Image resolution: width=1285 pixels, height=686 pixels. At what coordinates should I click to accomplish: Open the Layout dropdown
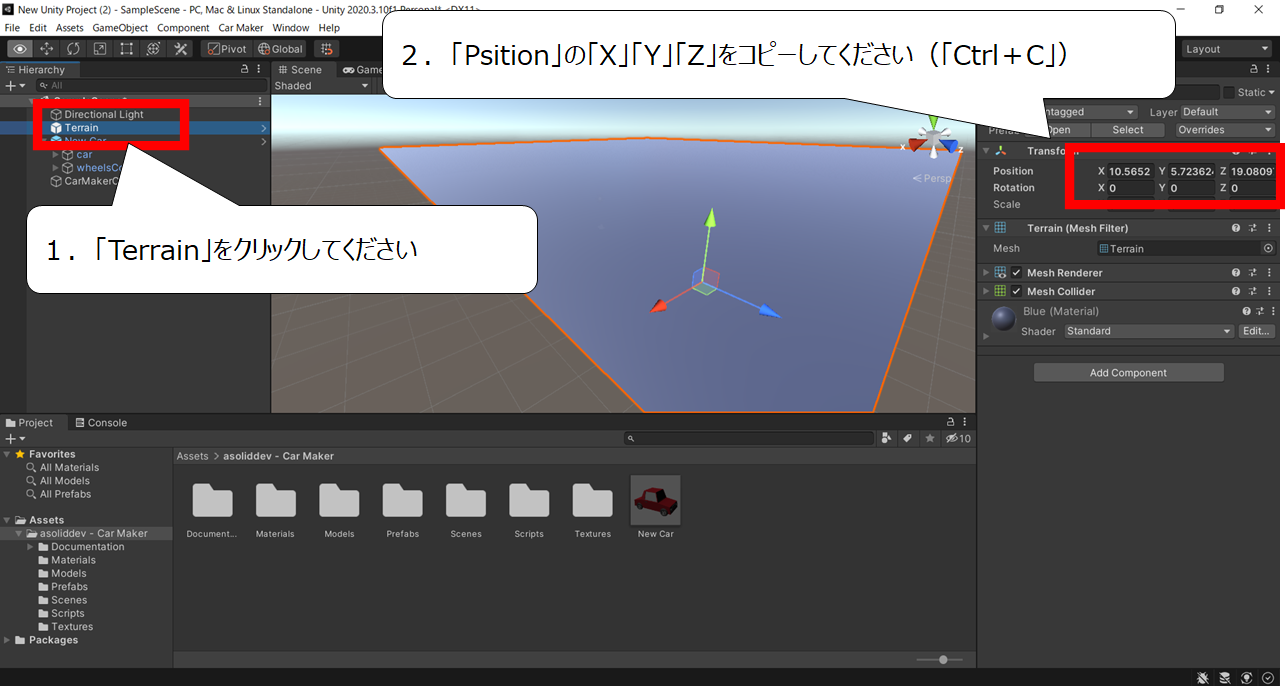coord(1227,49)
